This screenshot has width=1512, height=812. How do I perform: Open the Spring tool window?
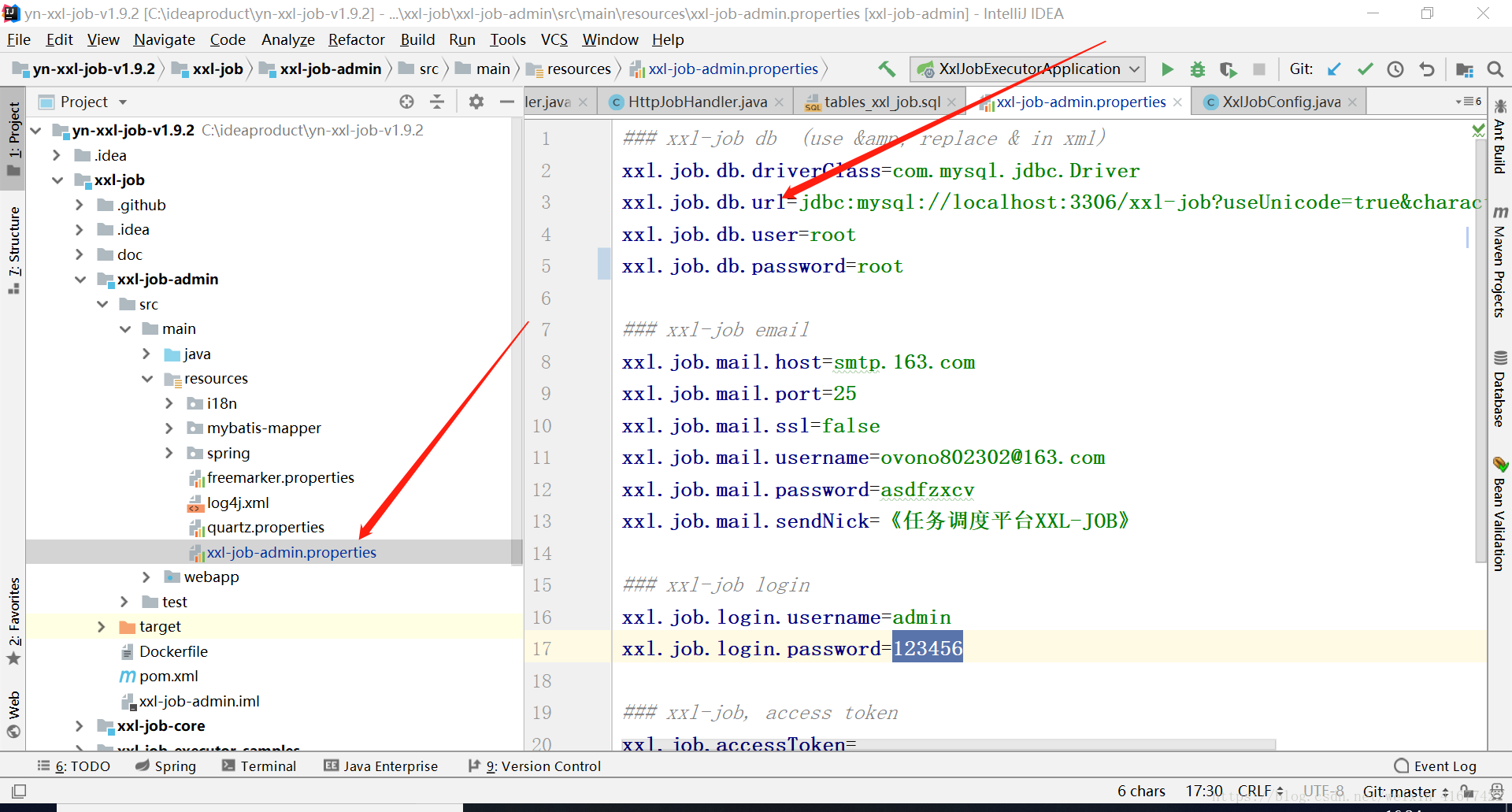pos(165,766)
